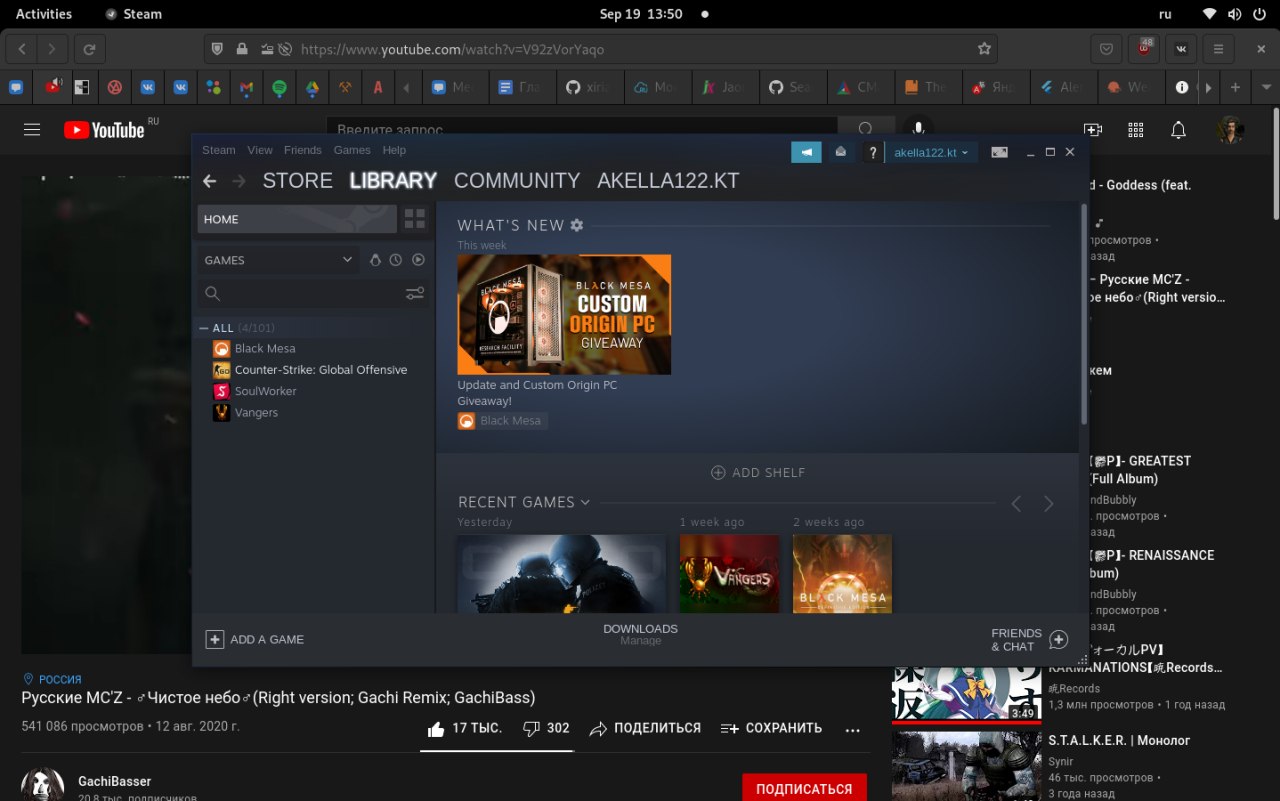Screen dimensions: 1280x801
Task: Open the Help menu in Steam
Action: click(x=394, y=150)
